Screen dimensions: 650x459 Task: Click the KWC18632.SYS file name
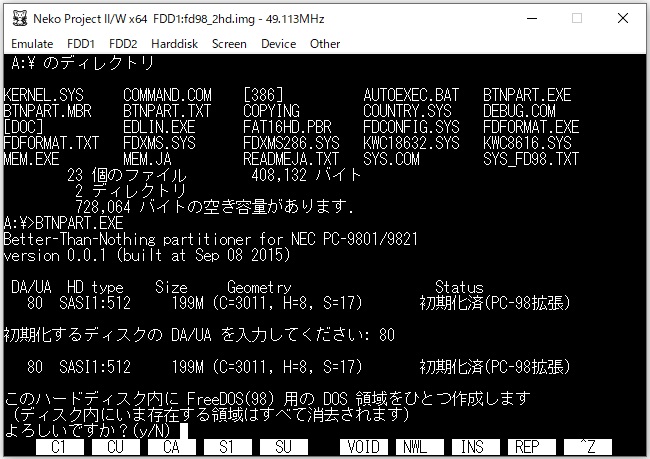click(x=411, y=143)
